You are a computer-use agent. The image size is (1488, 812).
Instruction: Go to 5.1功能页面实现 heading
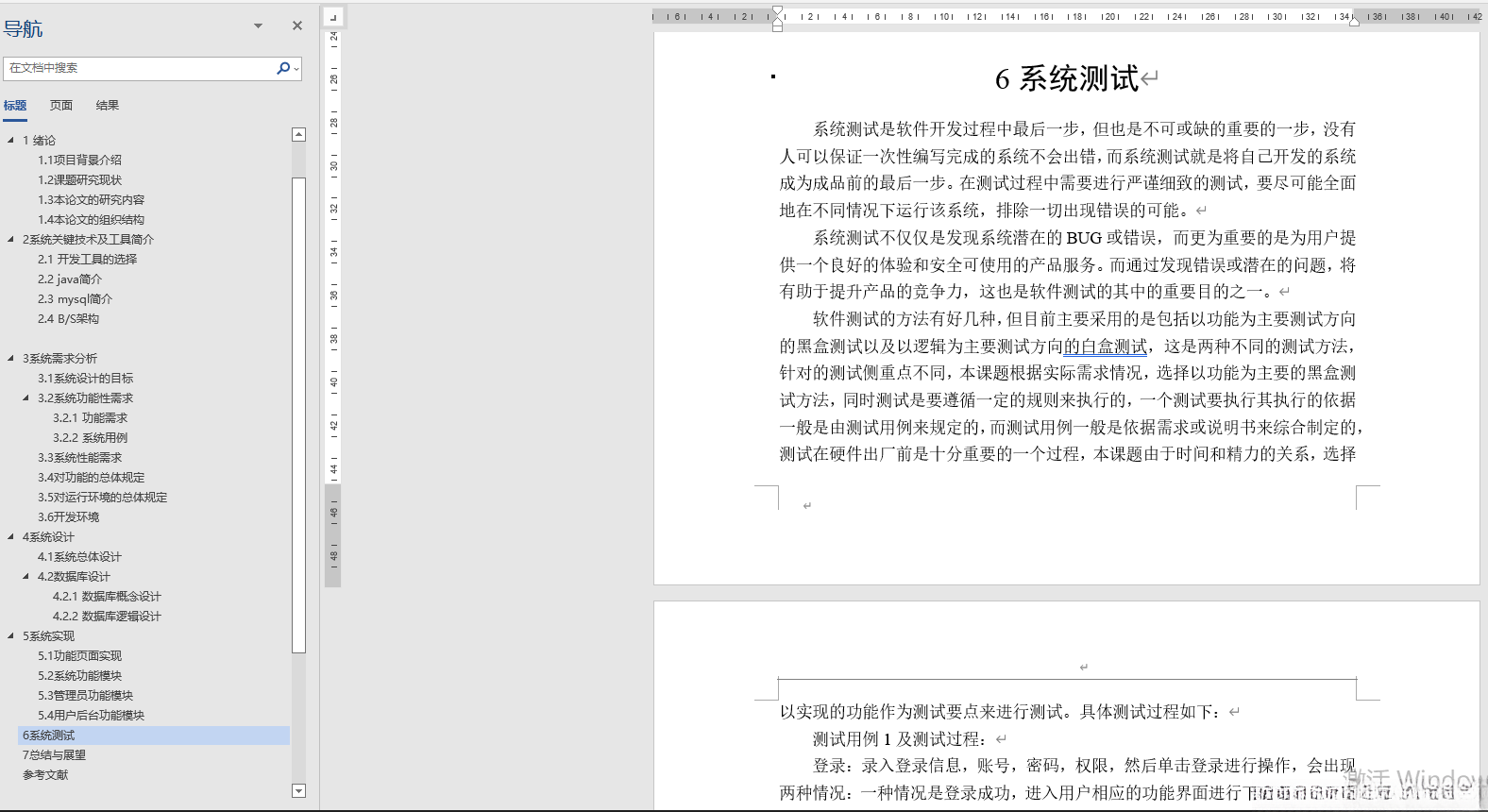79,656
